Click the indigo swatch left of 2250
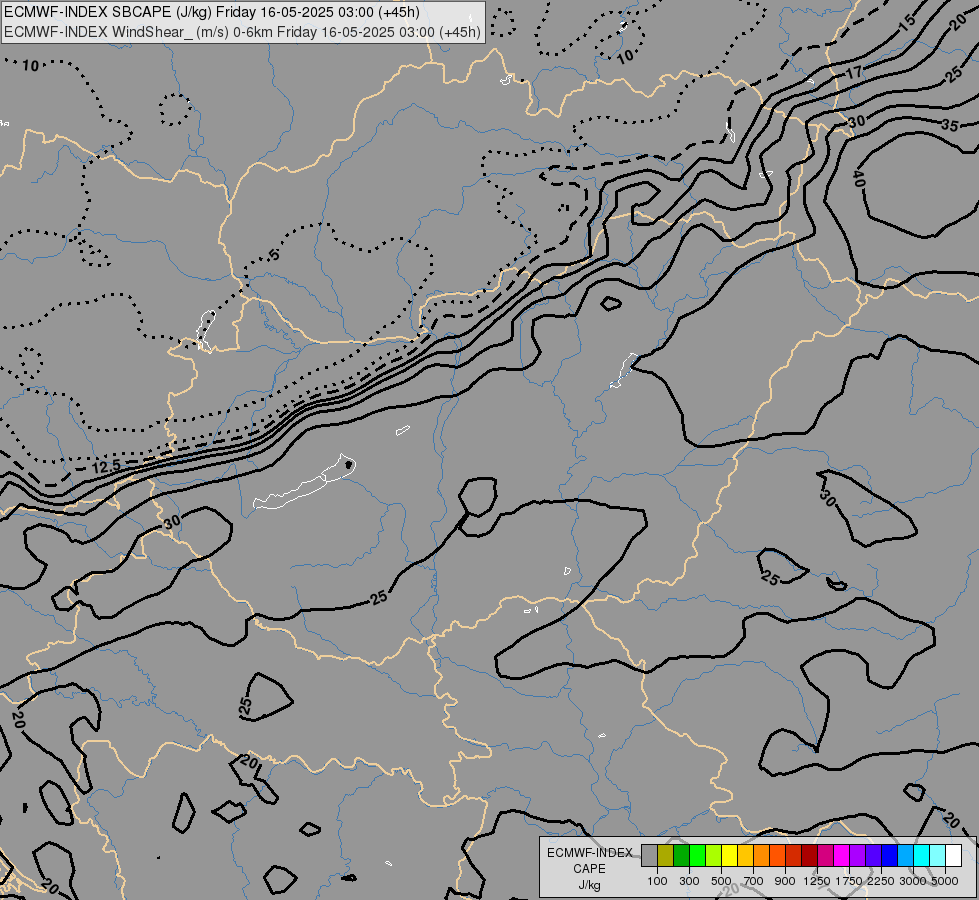Screen dimensions: 979x900 873,856
